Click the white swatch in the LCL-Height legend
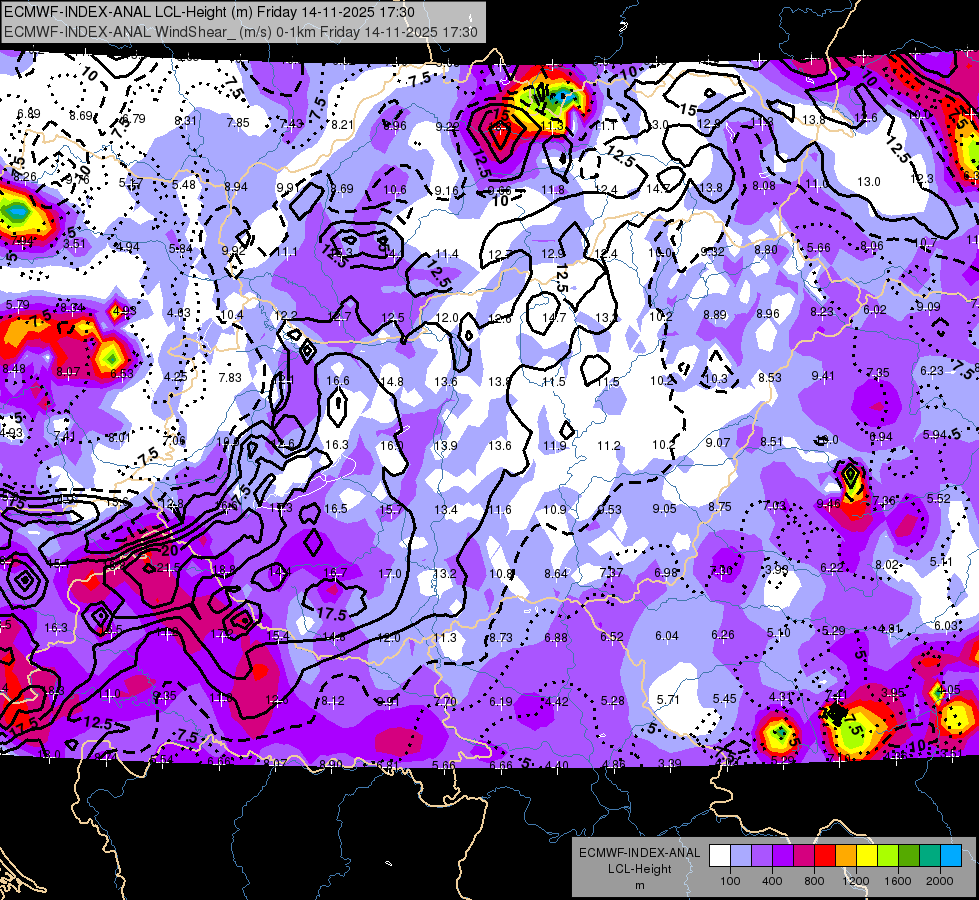The image size is (979, 900). coord(720,856)
